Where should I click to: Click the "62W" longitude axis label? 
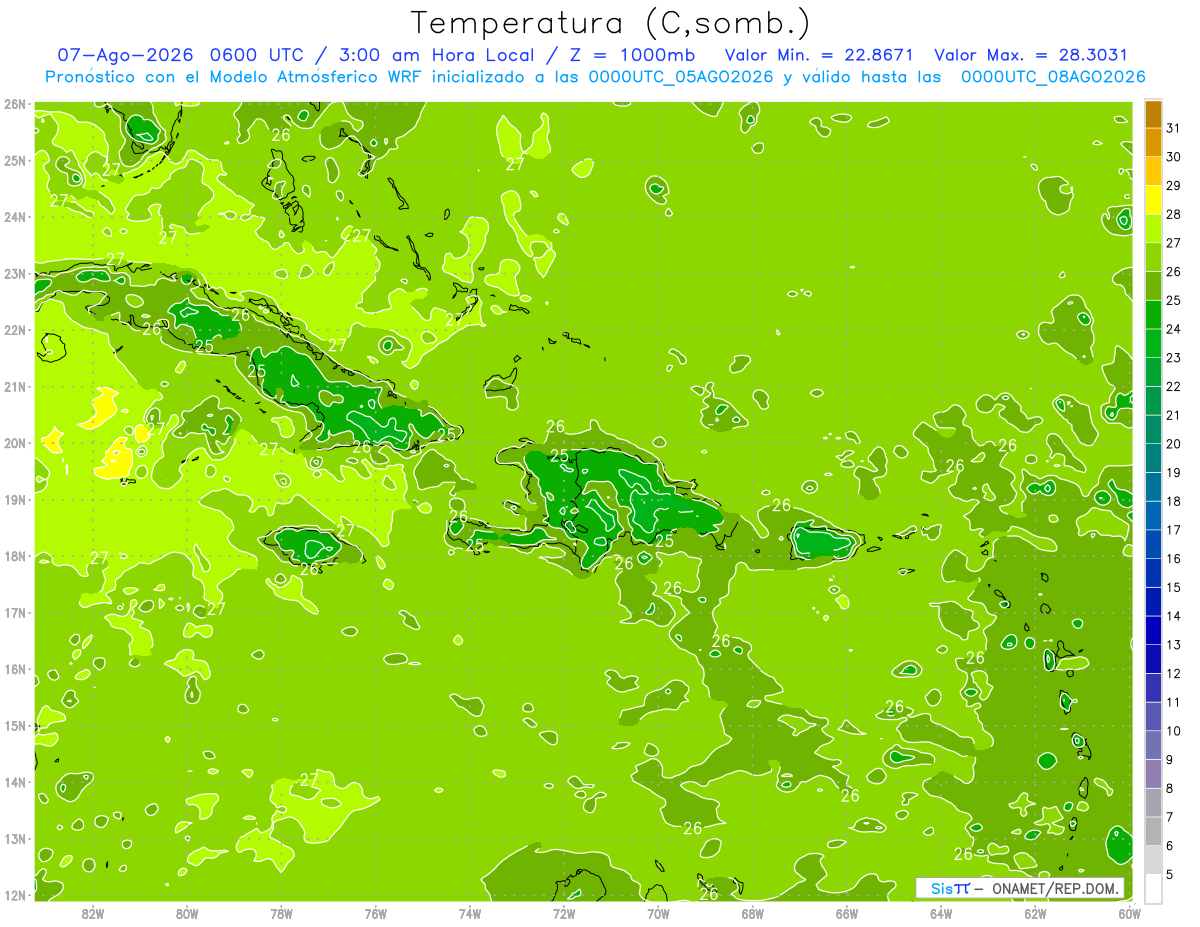1036,913
